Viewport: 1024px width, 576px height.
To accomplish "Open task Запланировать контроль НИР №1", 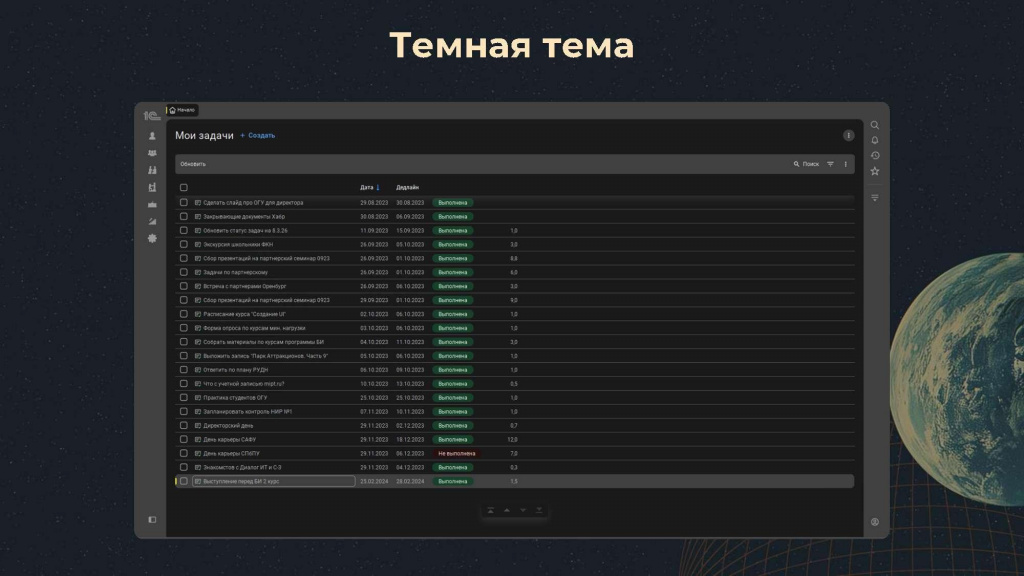I will point(248,411).
